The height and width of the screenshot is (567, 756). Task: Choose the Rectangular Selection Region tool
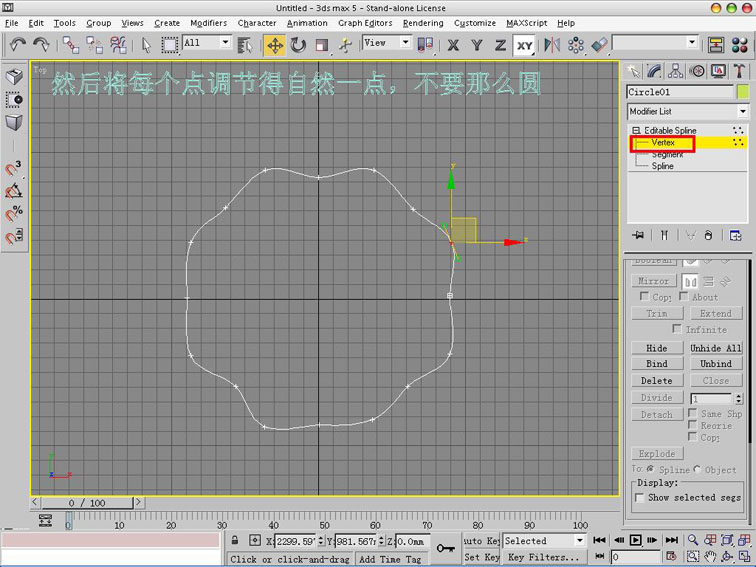[x=170, y=45]
